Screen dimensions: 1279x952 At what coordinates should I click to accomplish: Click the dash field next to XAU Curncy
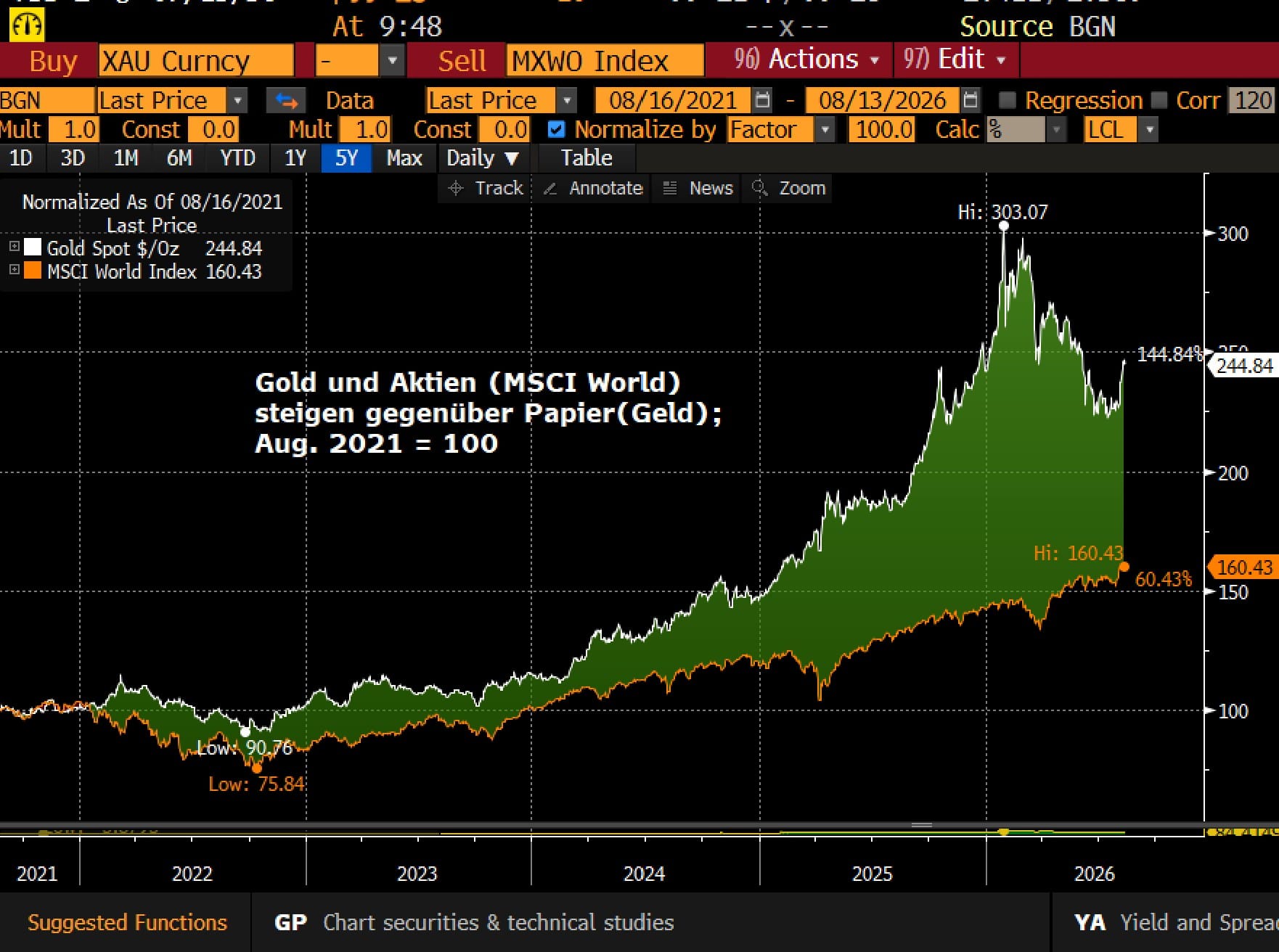(x=347, y=60)
